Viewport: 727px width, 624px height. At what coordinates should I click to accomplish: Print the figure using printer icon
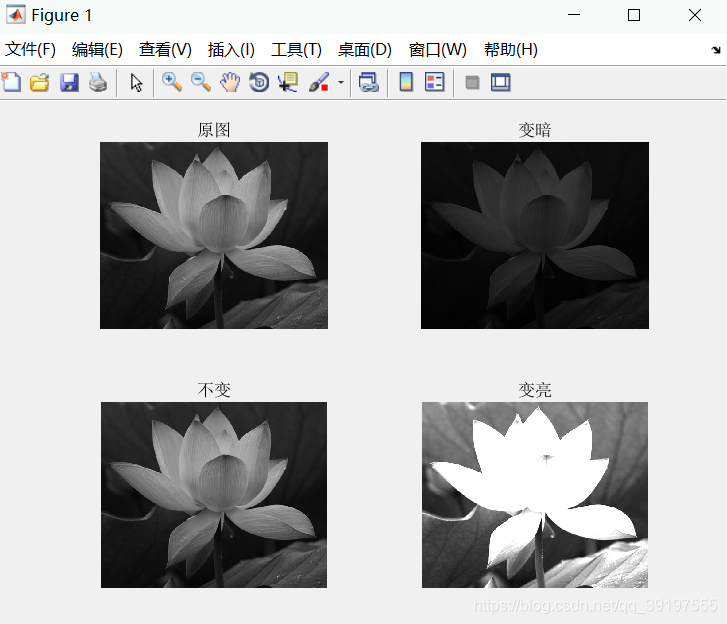pyautogui.click(x=98, y=83)
